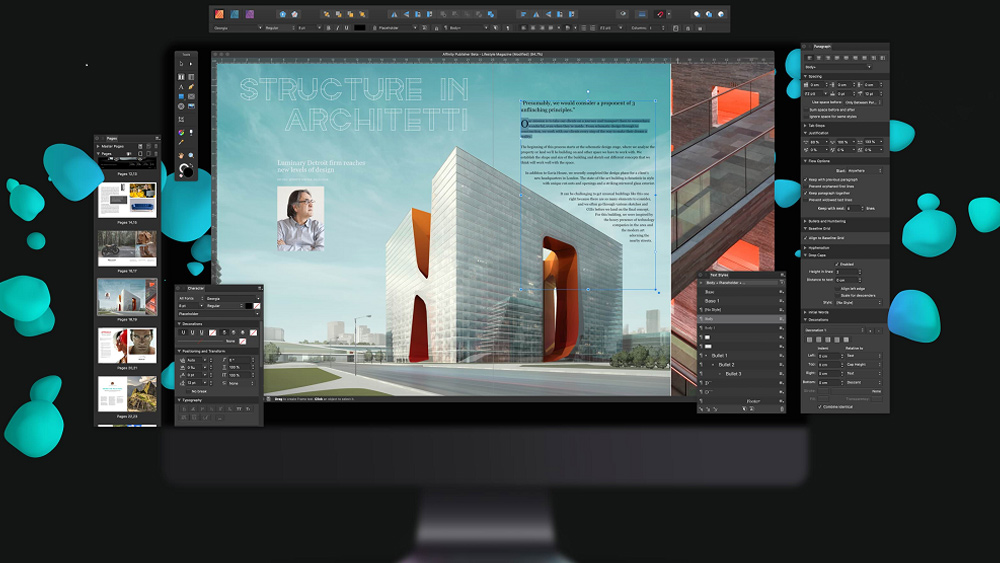Toggle Underline in the top toolbar
This screenshot has width=1000, height=563.
(x=346, y=28)
